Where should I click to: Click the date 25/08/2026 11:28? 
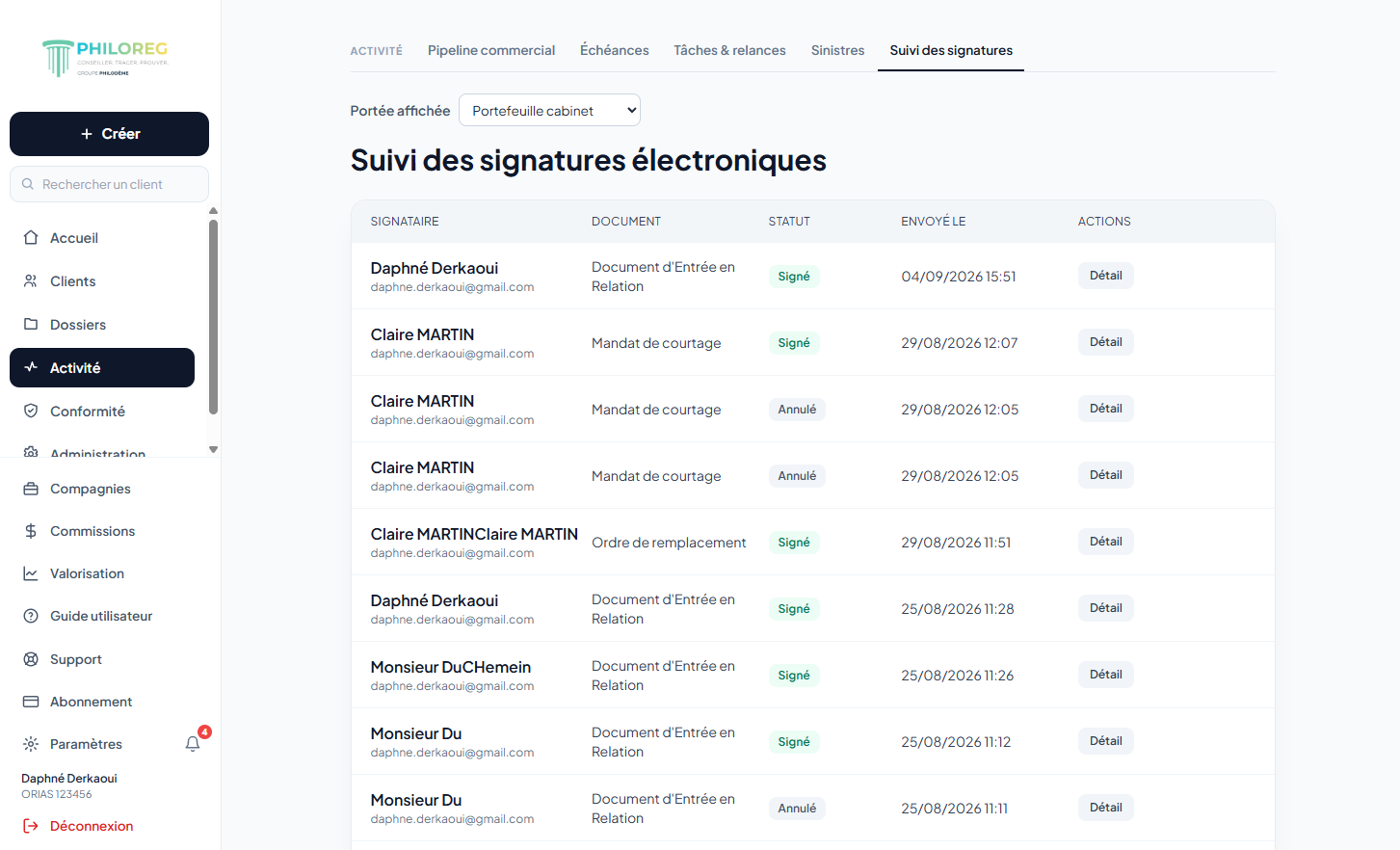957,609
